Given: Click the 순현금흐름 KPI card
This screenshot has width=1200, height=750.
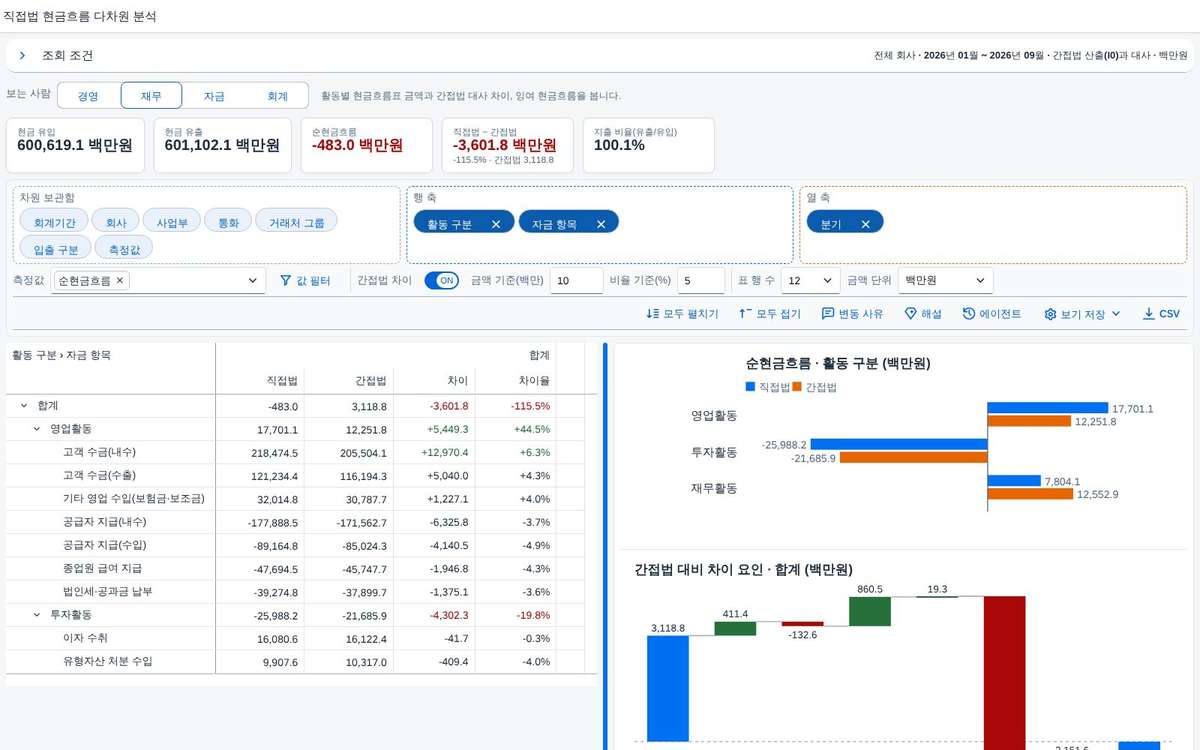Looking at the screenshot, I should pos(366,145).
